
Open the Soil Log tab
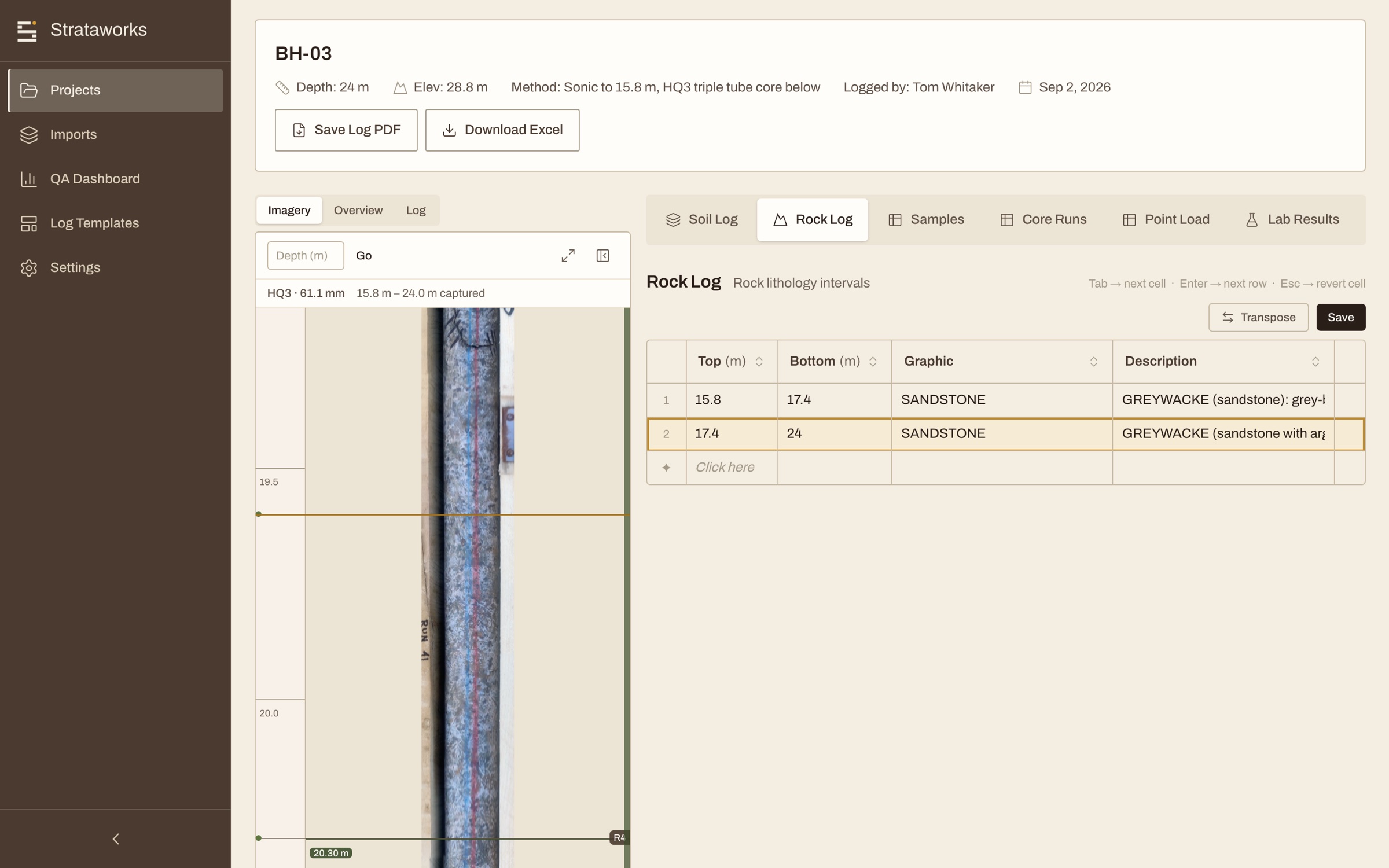[701, 220]
